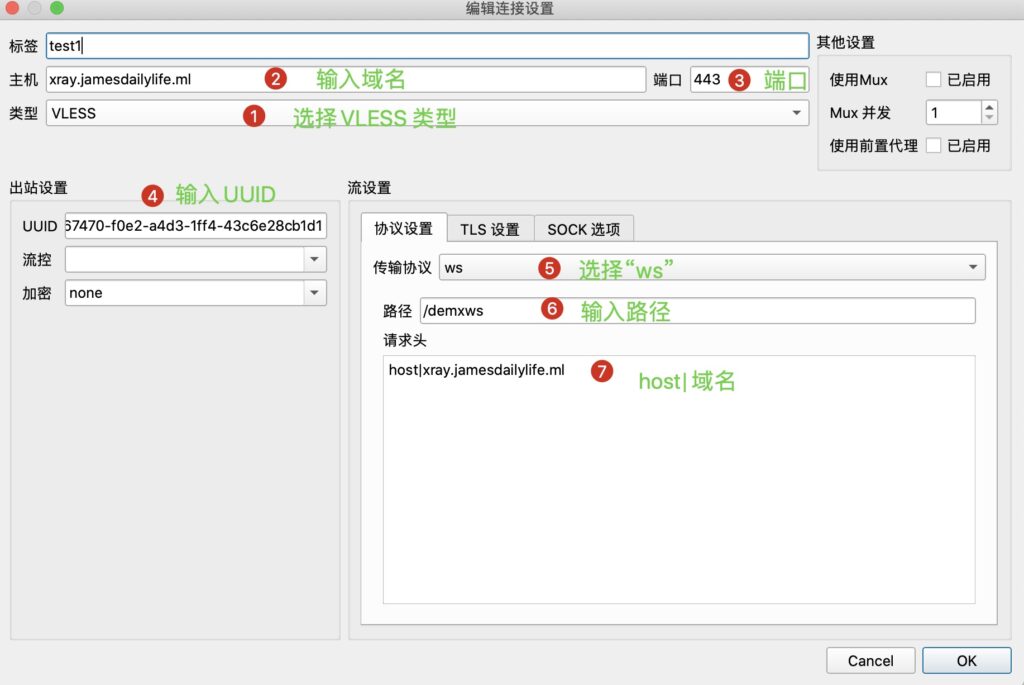Open the 传输协议 dropdown showing ws
Viewport: 1024px width, 685px height.
(x=712, y=267)
